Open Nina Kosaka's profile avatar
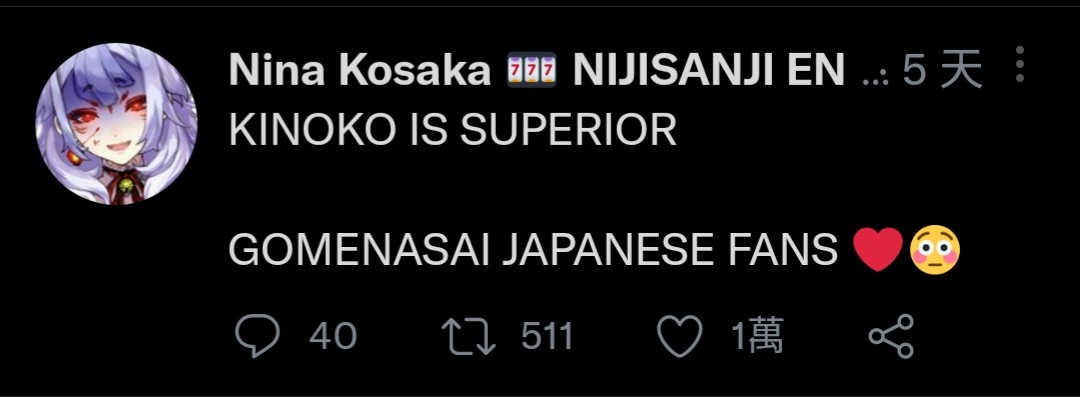 pyautogui.click(x=116, y=124)
